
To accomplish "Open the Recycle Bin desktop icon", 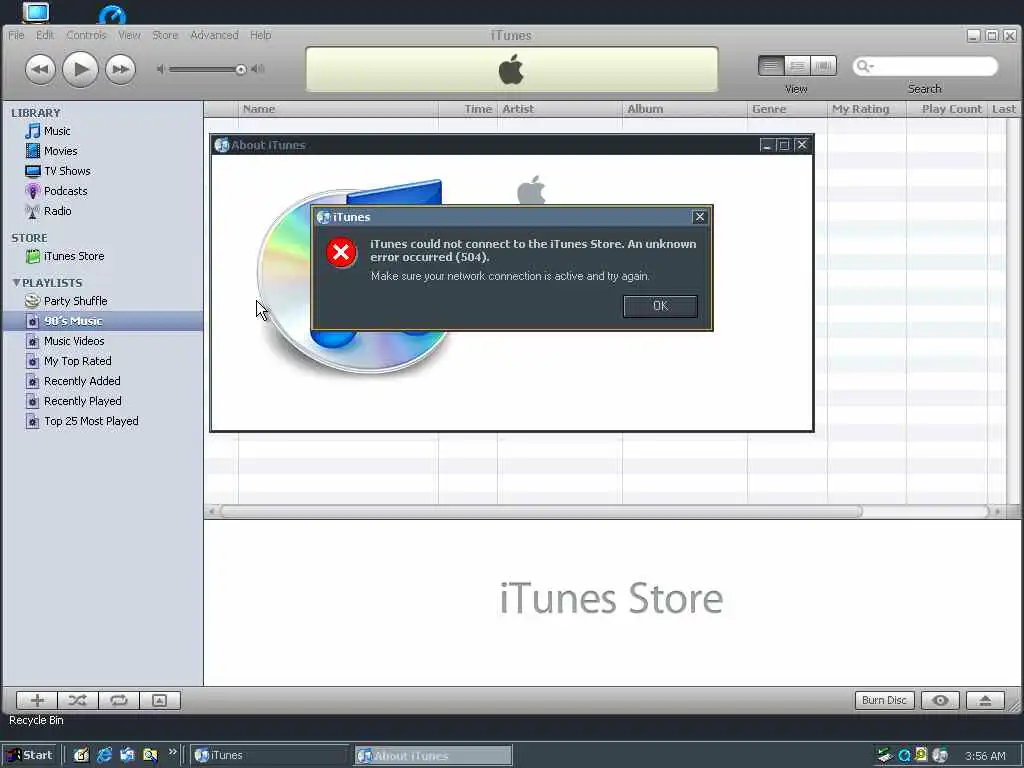I will coord(36,720).
